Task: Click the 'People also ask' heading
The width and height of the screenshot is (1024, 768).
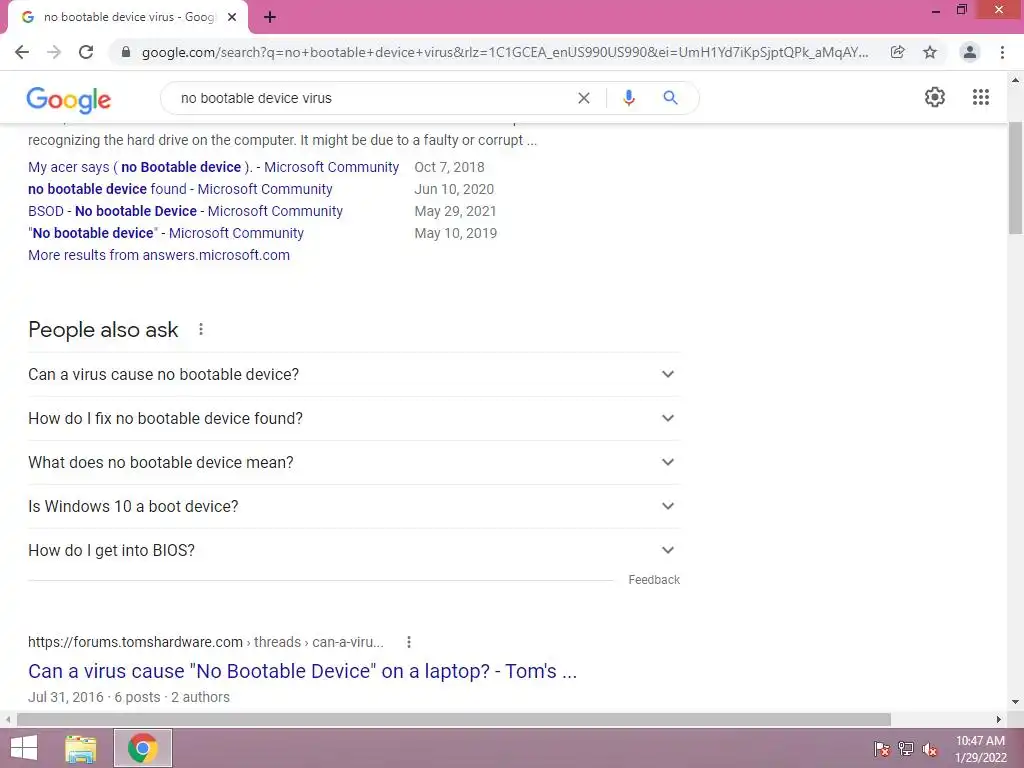Action: tap(103, 330)
